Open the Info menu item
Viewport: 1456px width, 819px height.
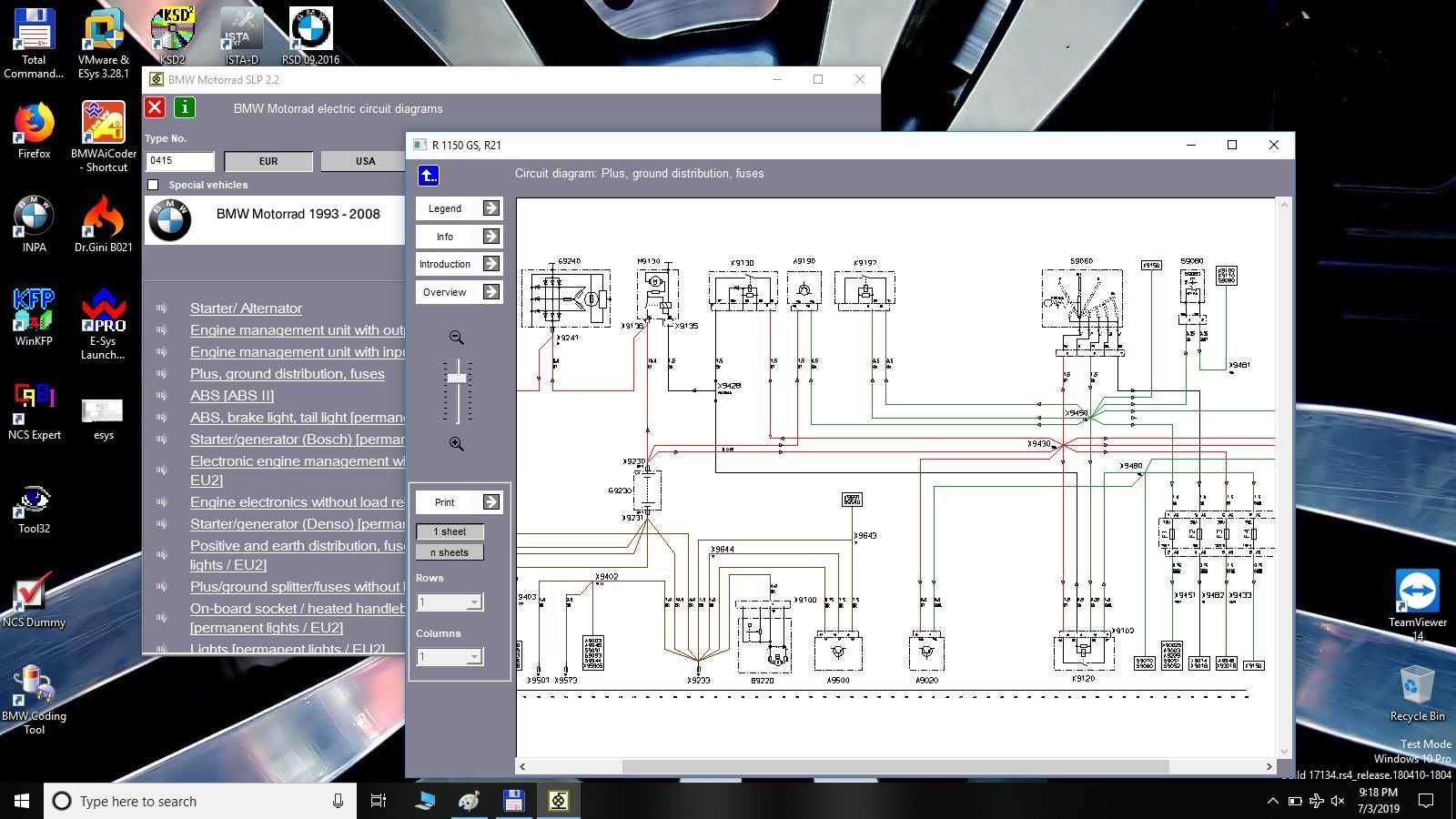(x=445, y=237)
